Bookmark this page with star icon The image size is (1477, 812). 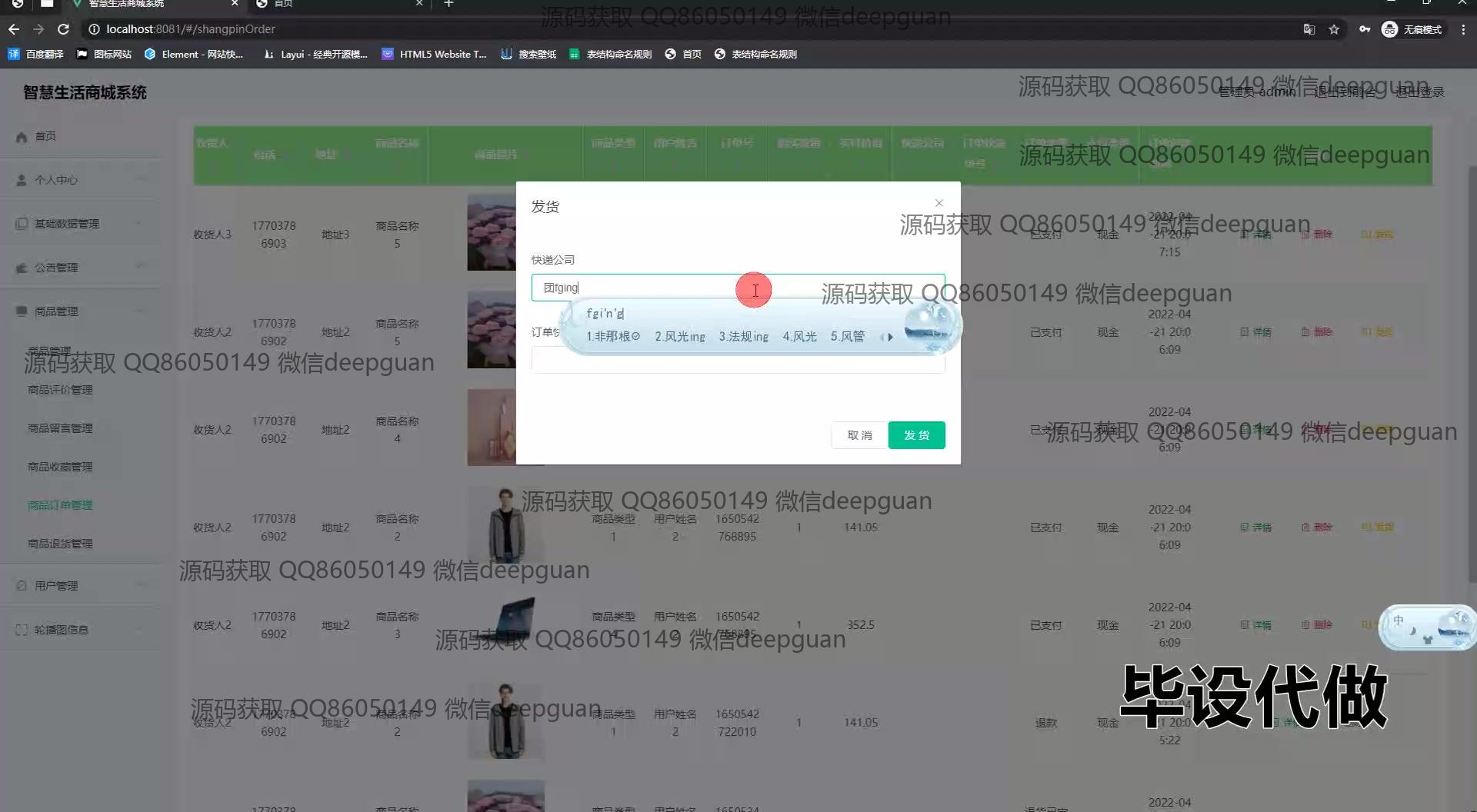click(x=1334, y=29)
